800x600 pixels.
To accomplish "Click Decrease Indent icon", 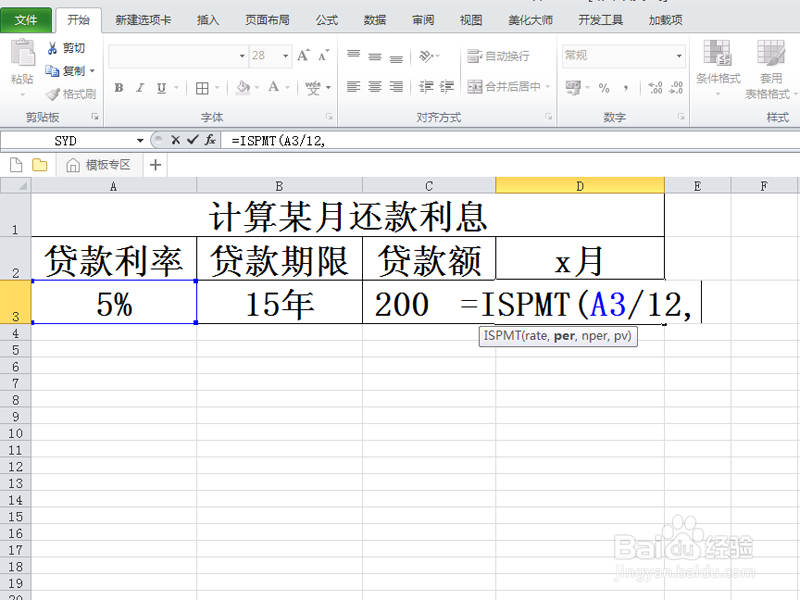I will coord(426,87).
